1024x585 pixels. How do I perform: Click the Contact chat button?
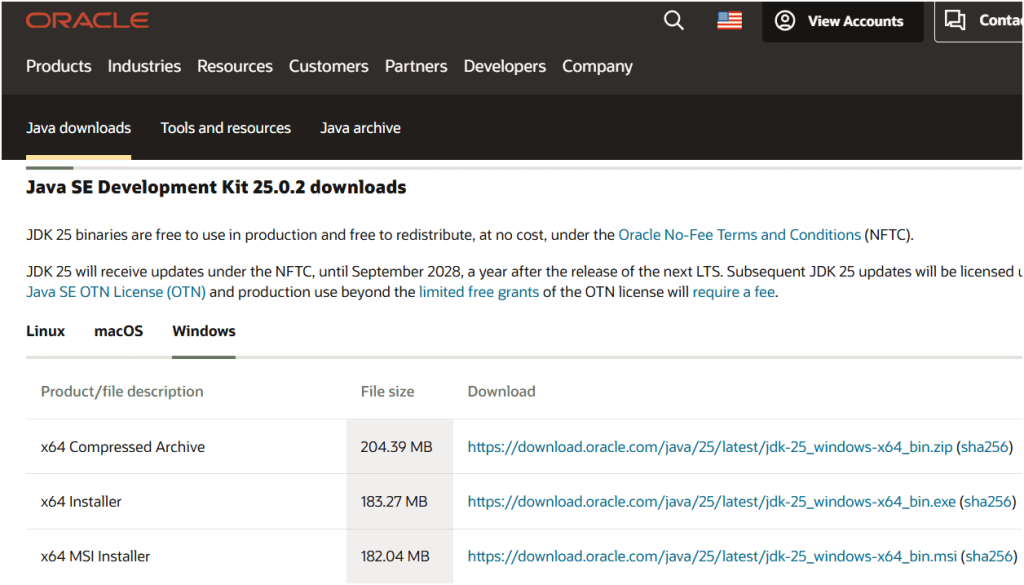point(980,21)
